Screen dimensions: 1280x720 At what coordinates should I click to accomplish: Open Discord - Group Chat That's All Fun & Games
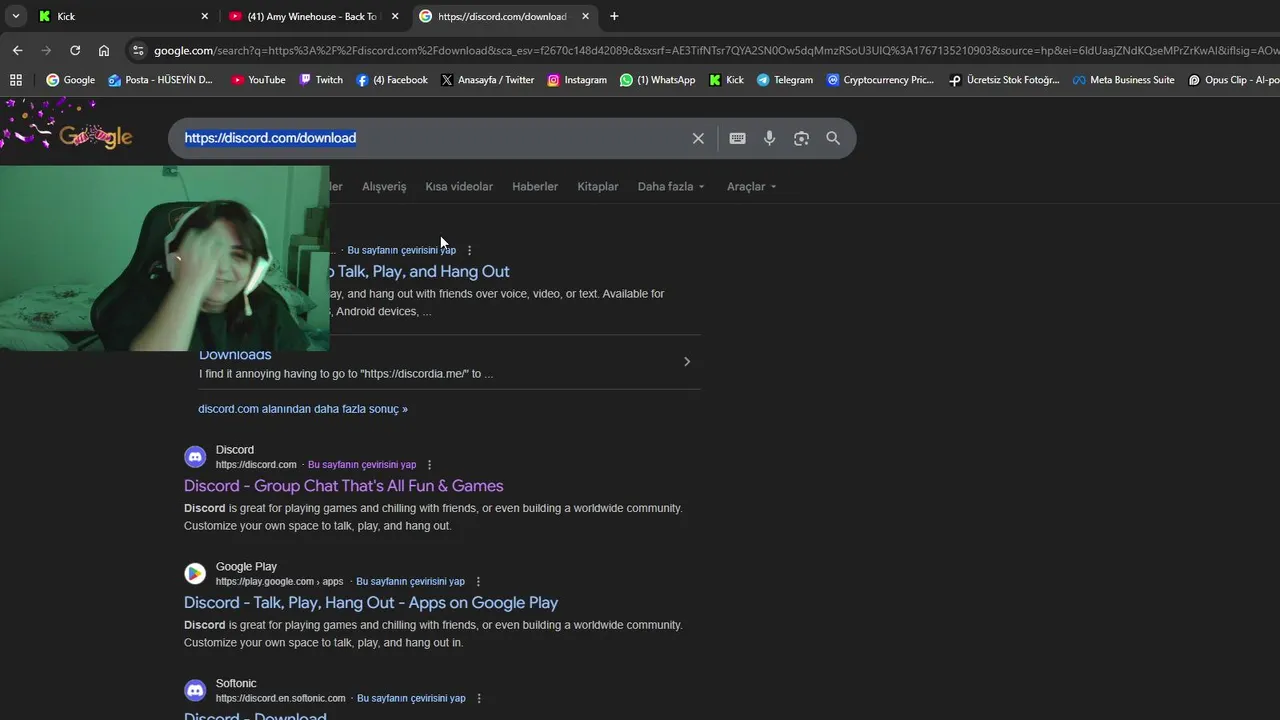coord(343,486)
